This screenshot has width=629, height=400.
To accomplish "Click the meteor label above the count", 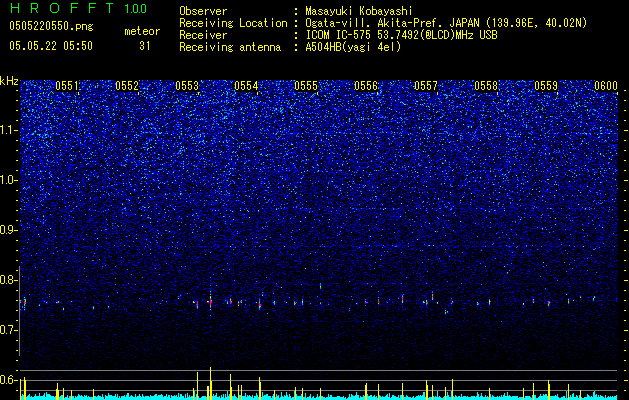I will [142, 31].
